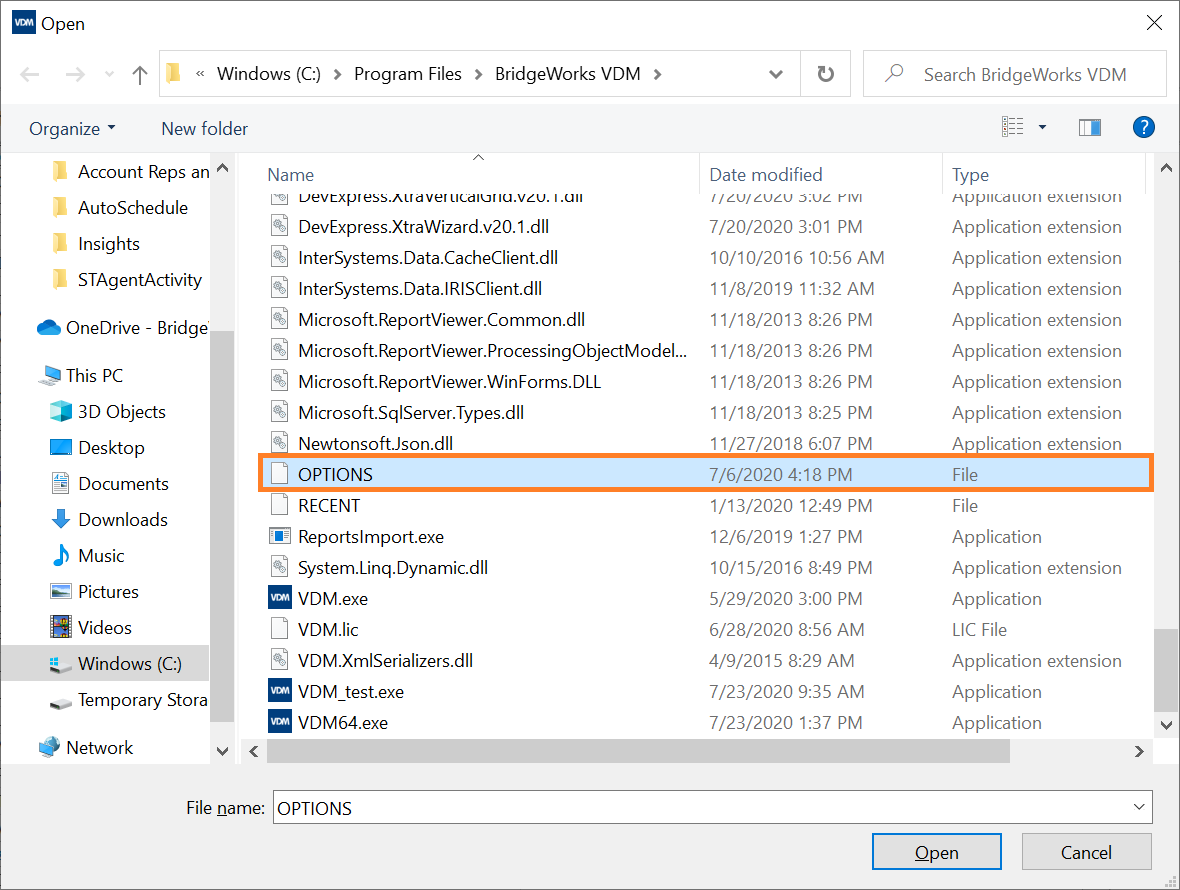Change view layout icon

click(x=1012, y=127)
